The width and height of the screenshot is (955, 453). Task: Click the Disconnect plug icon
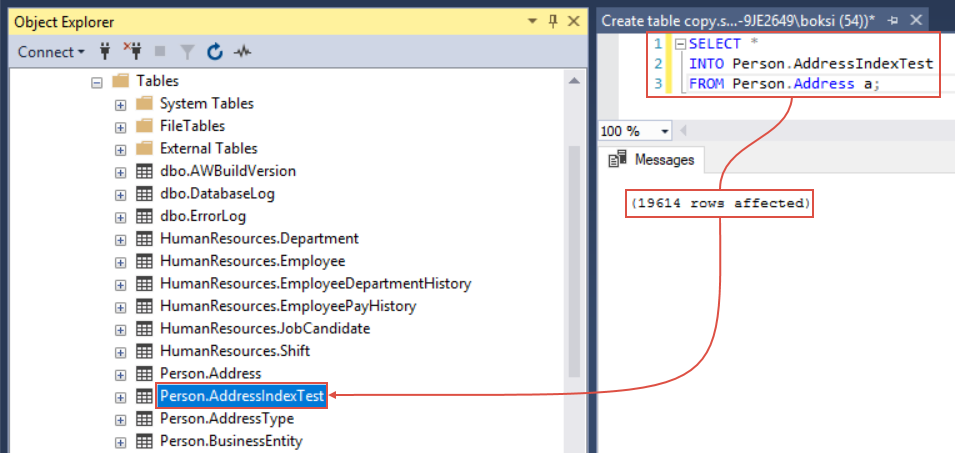132,51
